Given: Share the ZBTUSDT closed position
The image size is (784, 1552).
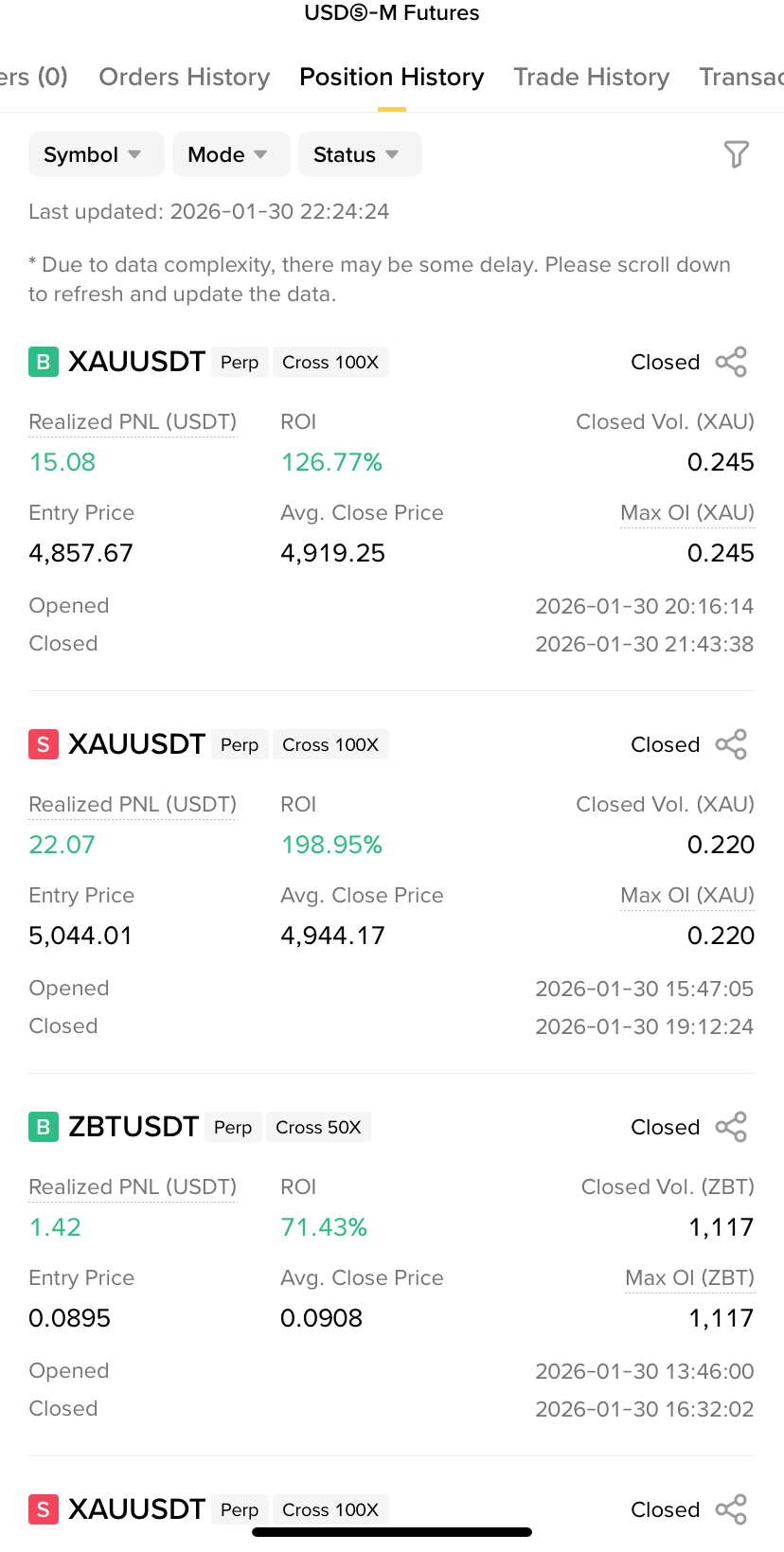Looking at the screenshot, I should click(x=731, y=1127).
